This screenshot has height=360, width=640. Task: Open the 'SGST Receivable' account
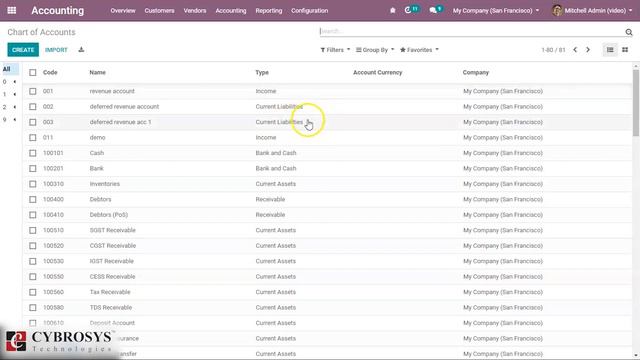pyautogui.click(x=113, y=230)
